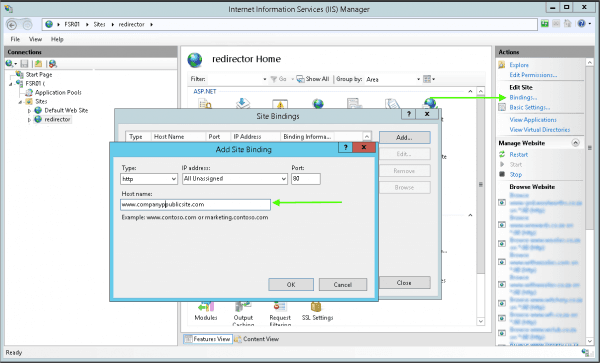Click the green refresh page icon
The width and height of the screenshot is (600, 363).
pyautogui.click(x=545, y=24)
